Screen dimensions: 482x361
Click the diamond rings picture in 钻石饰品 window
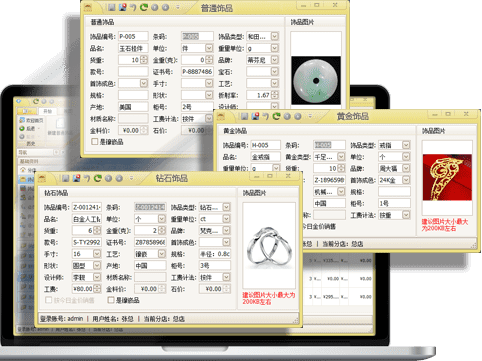(x=269, y=246)
